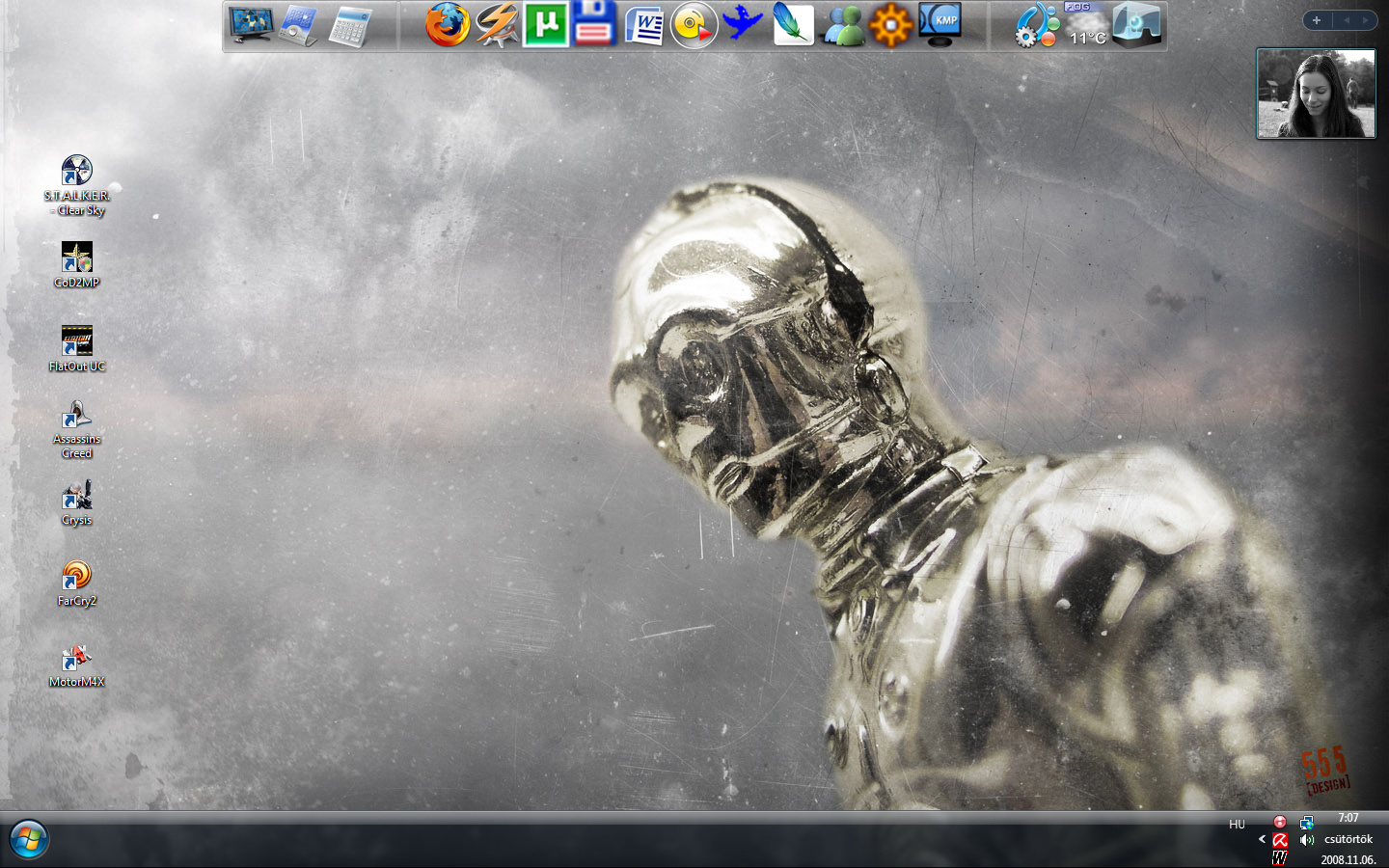This screenshot has height=868, width=1389.
Task: Open the HU language bar indicator
Action: pyautogui.click(x=1238, y=825)
